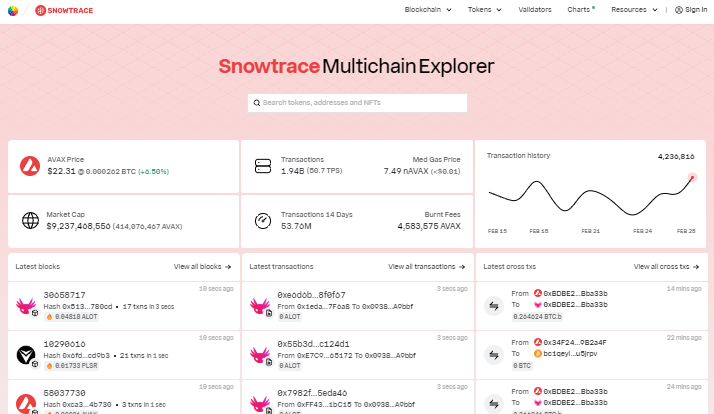Open the Validators page
This screenshot has height=414, width=714.
click(x=535, y=10)
